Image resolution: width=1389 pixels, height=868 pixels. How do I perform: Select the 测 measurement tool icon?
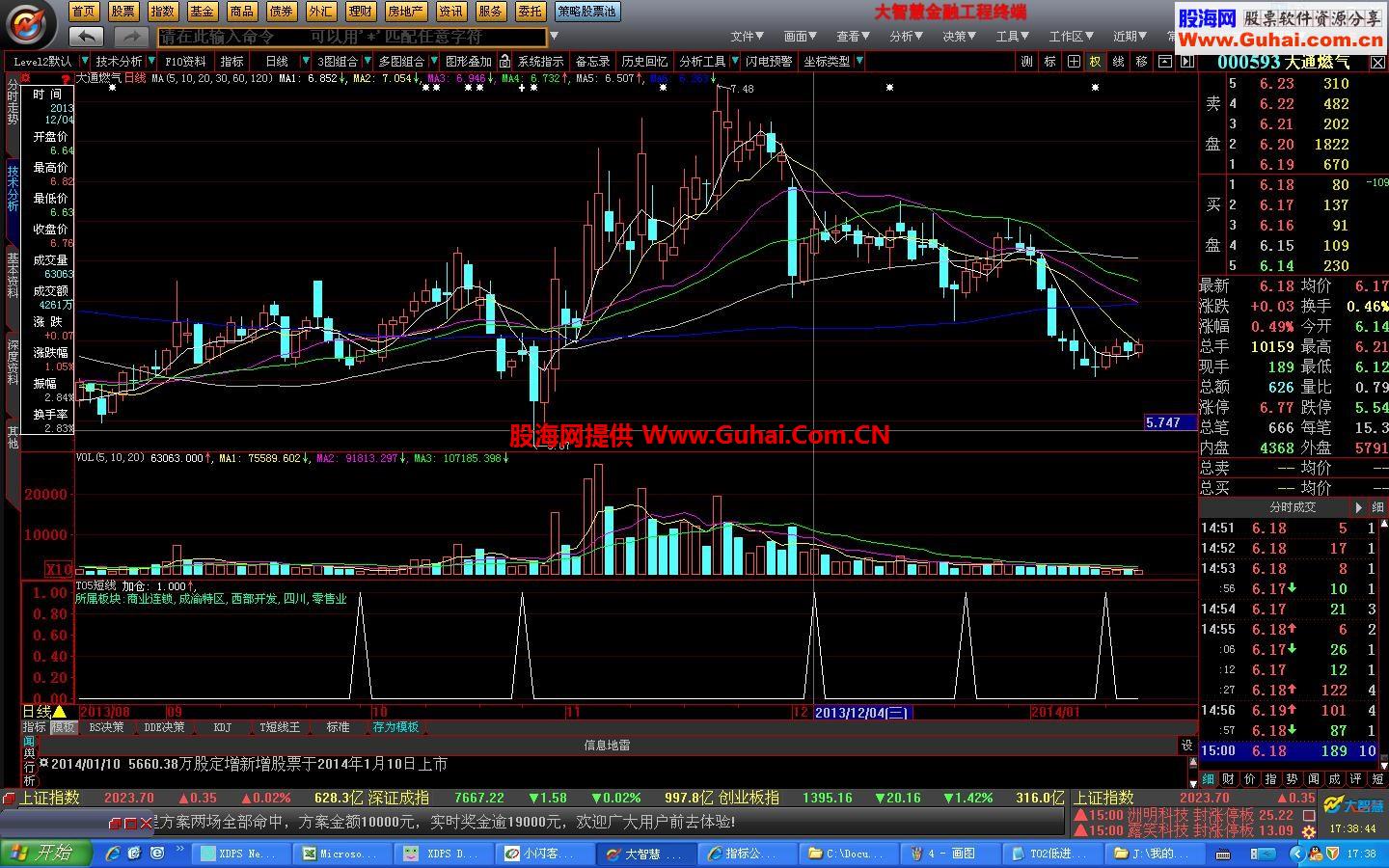click(1027, 61)
